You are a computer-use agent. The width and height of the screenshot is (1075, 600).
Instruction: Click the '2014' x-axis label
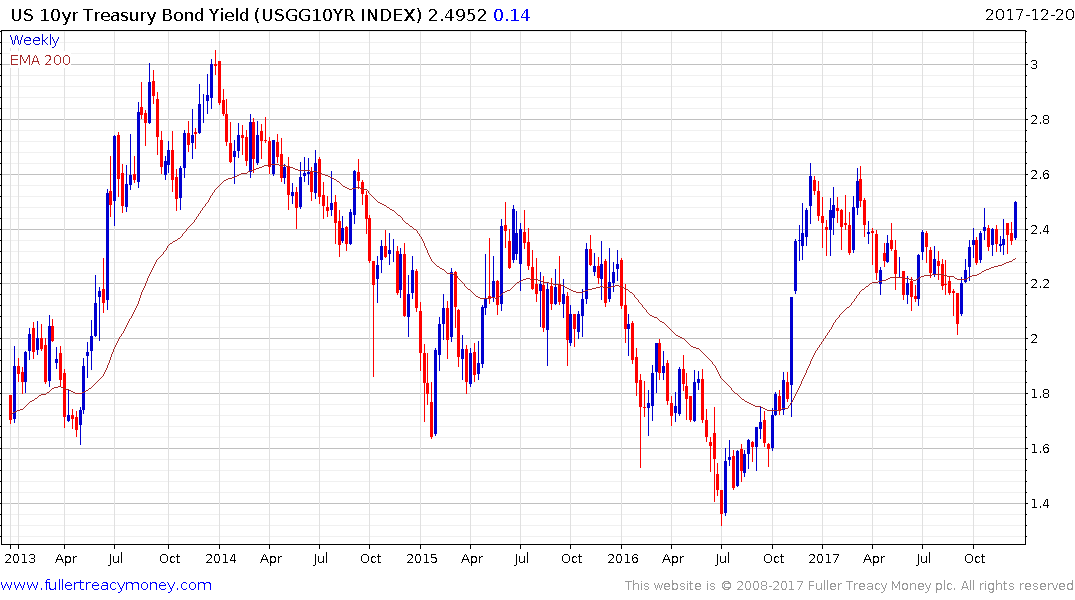pos(221,558)
